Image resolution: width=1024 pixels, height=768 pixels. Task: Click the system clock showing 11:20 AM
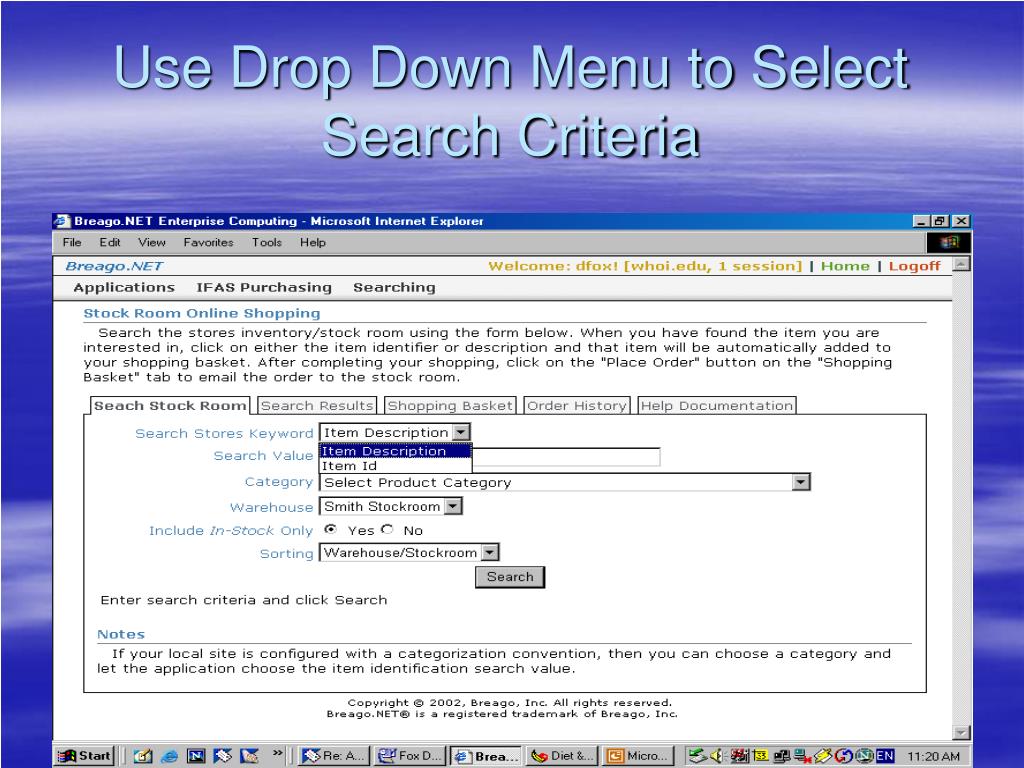[933, 756]
